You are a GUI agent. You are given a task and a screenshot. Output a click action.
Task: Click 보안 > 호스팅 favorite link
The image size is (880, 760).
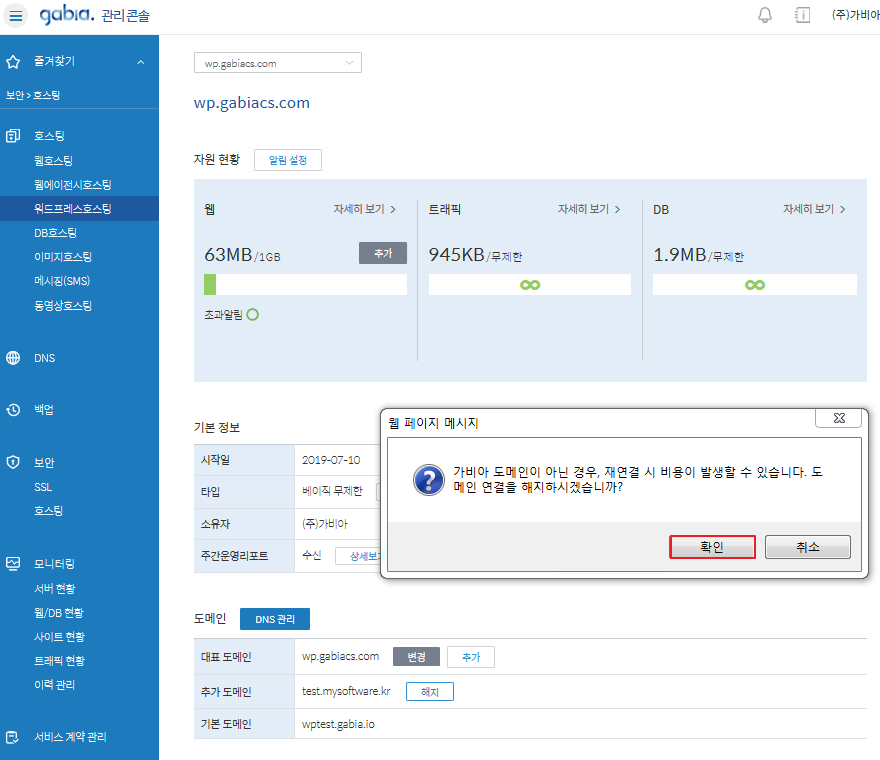coord(33,95)
